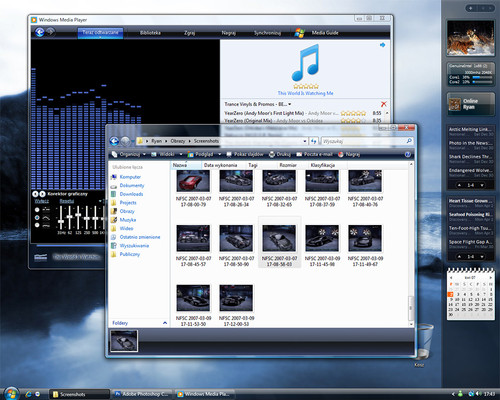
Task: Click Explorer forward navigation button
Action: pos(125,141)
